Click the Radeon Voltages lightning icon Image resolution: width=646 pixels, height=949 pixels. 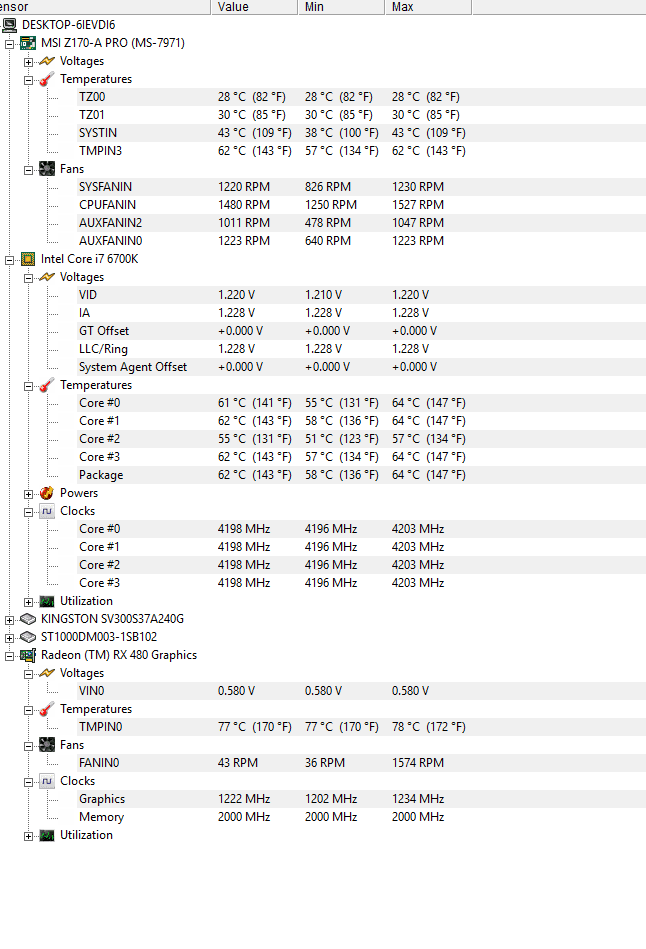(47, 673)
